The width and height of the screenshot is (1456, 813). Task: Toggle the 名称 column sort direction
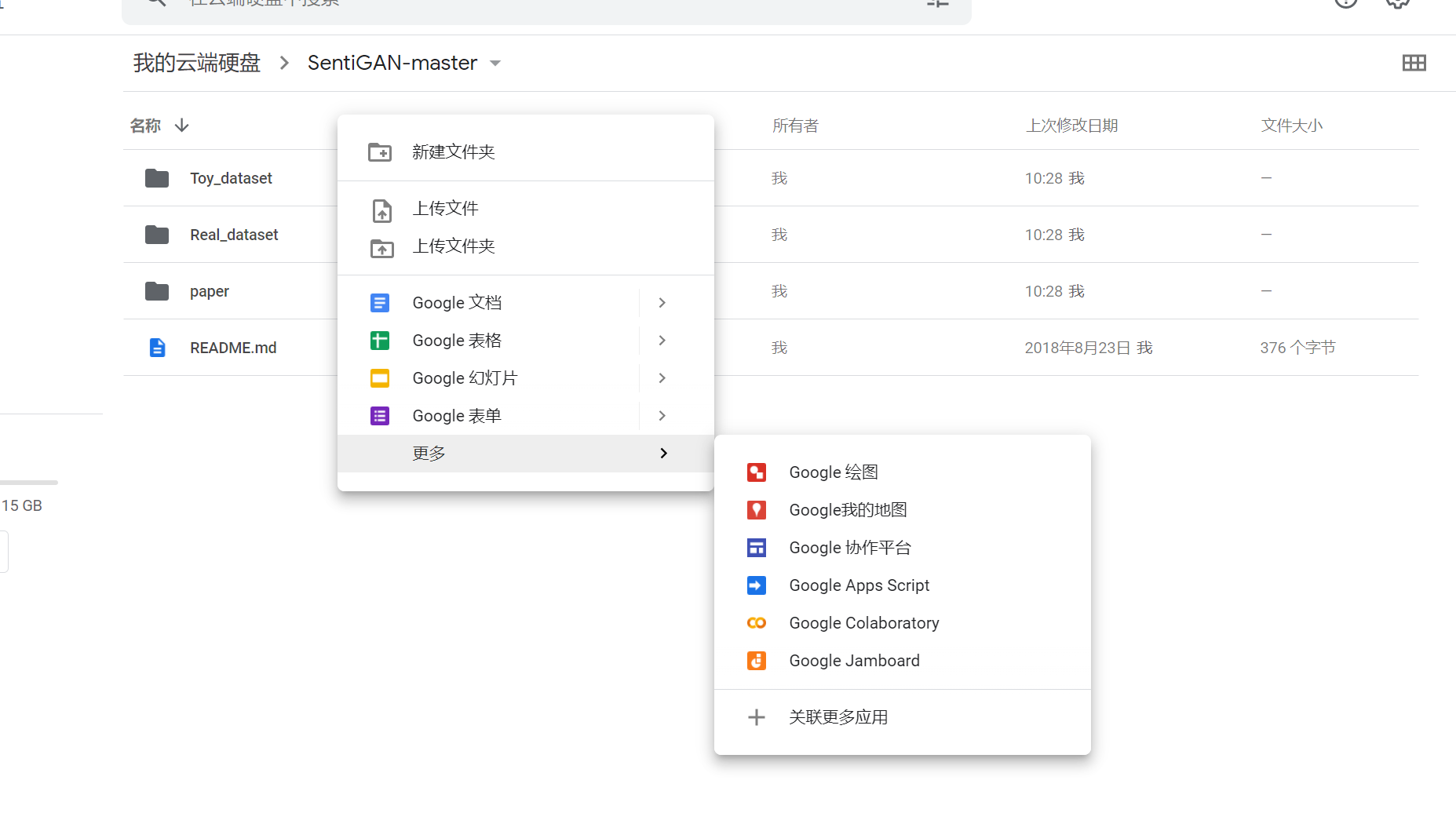181,126
